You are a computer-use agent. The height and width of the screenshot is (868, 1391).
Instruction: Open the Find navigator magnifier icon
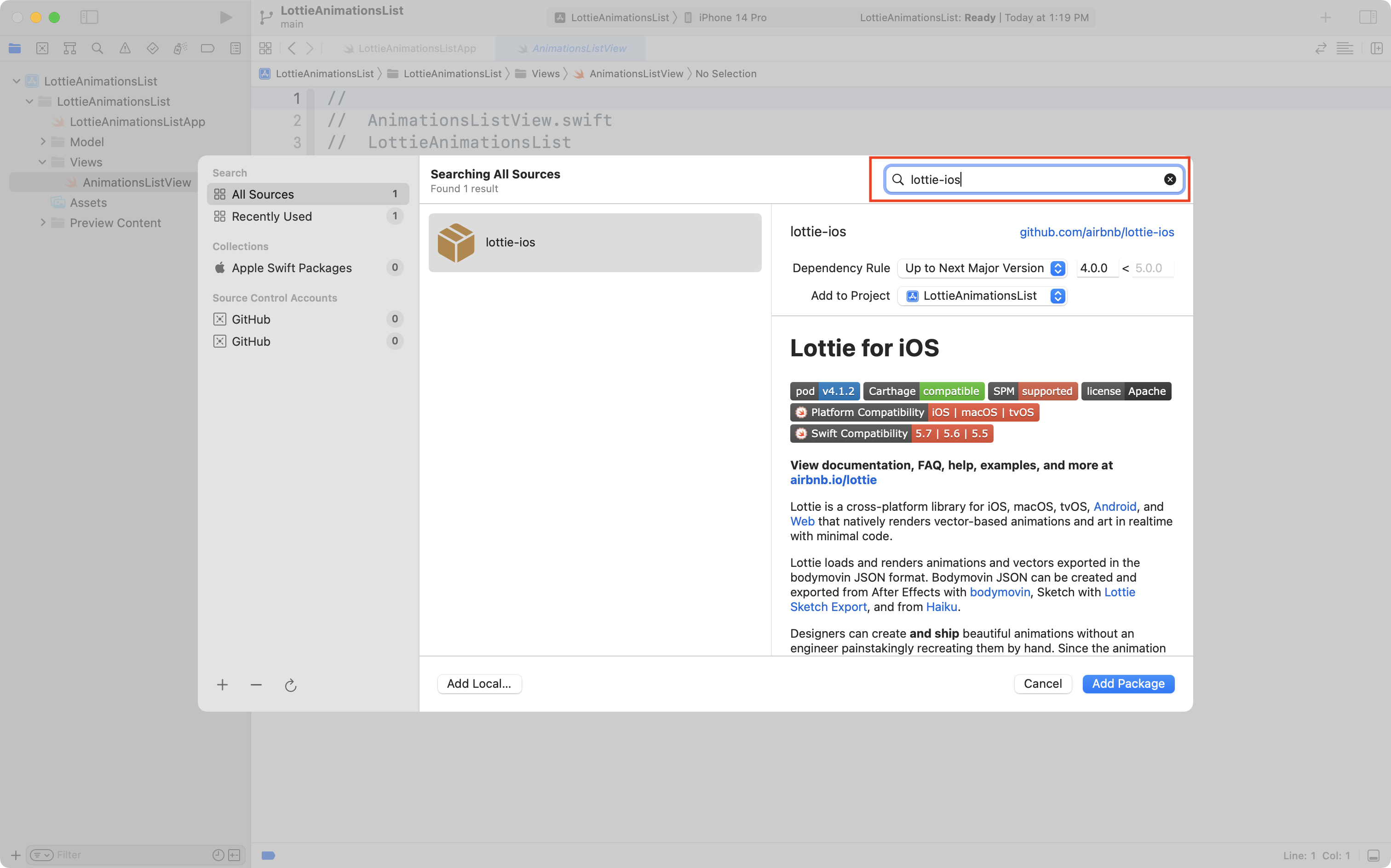(x=97, y=49)
